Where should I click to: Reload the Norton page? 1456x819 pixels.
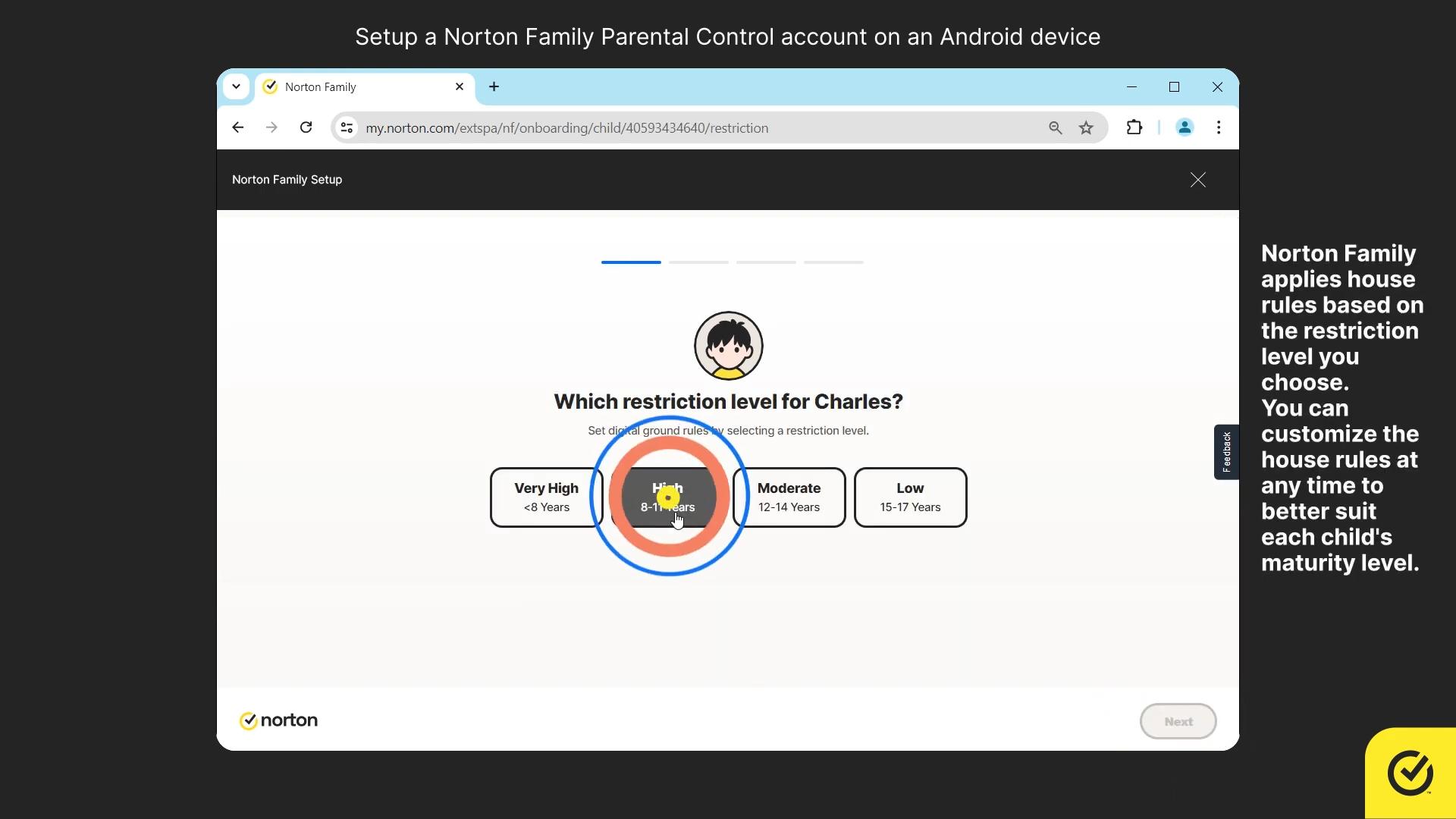coord(306,127)
